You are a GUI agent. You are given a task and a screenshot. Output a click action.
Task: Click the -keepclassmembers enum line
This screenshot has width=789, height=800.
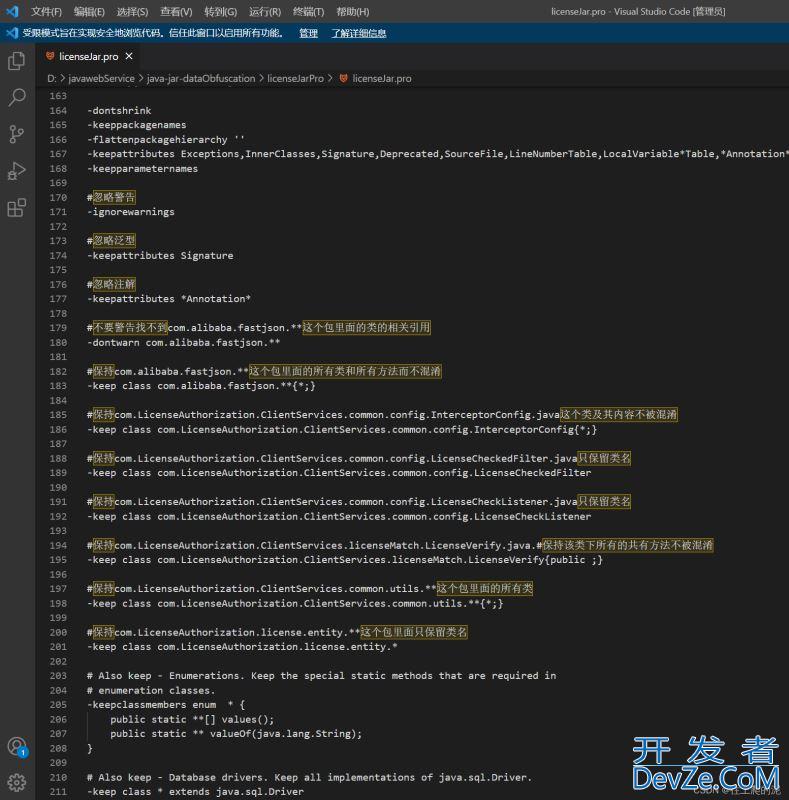(166, 705)
